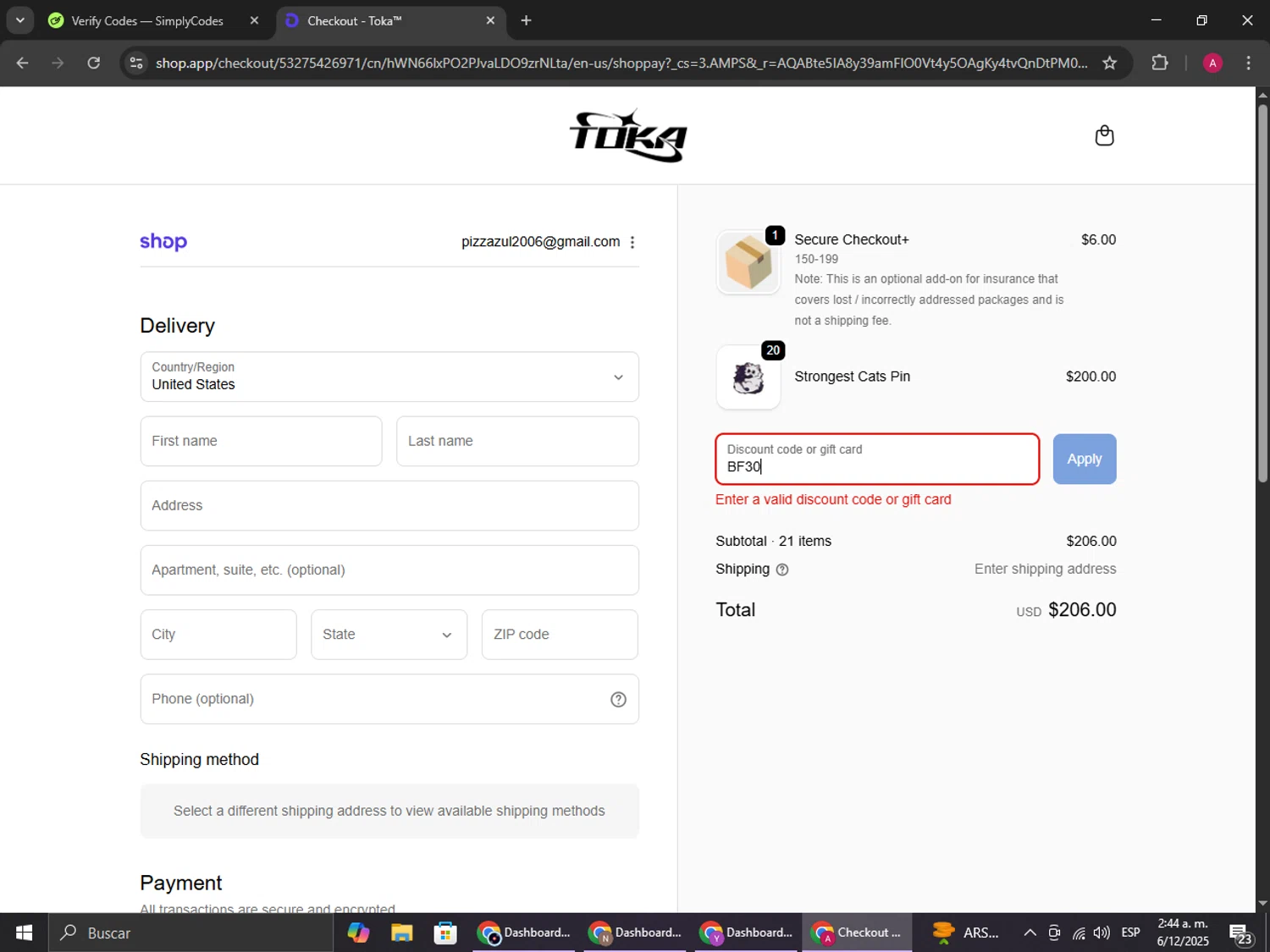
Task: Open the State dropdown
Action: tap(389, 635)
